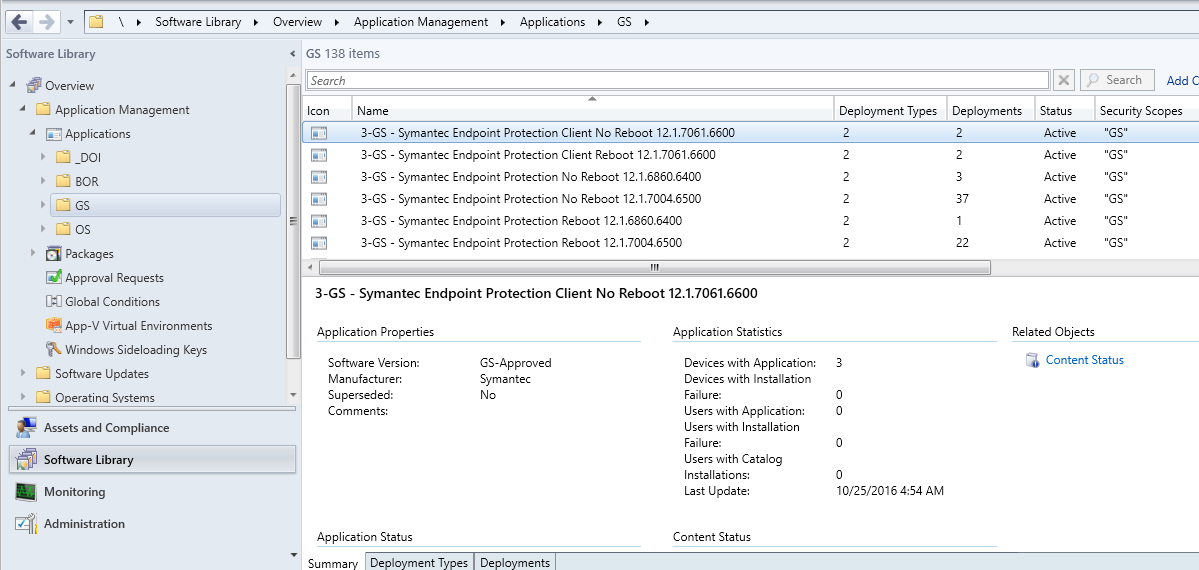
Task: Click the Packages node icon
Action: (x=54, y=253)
